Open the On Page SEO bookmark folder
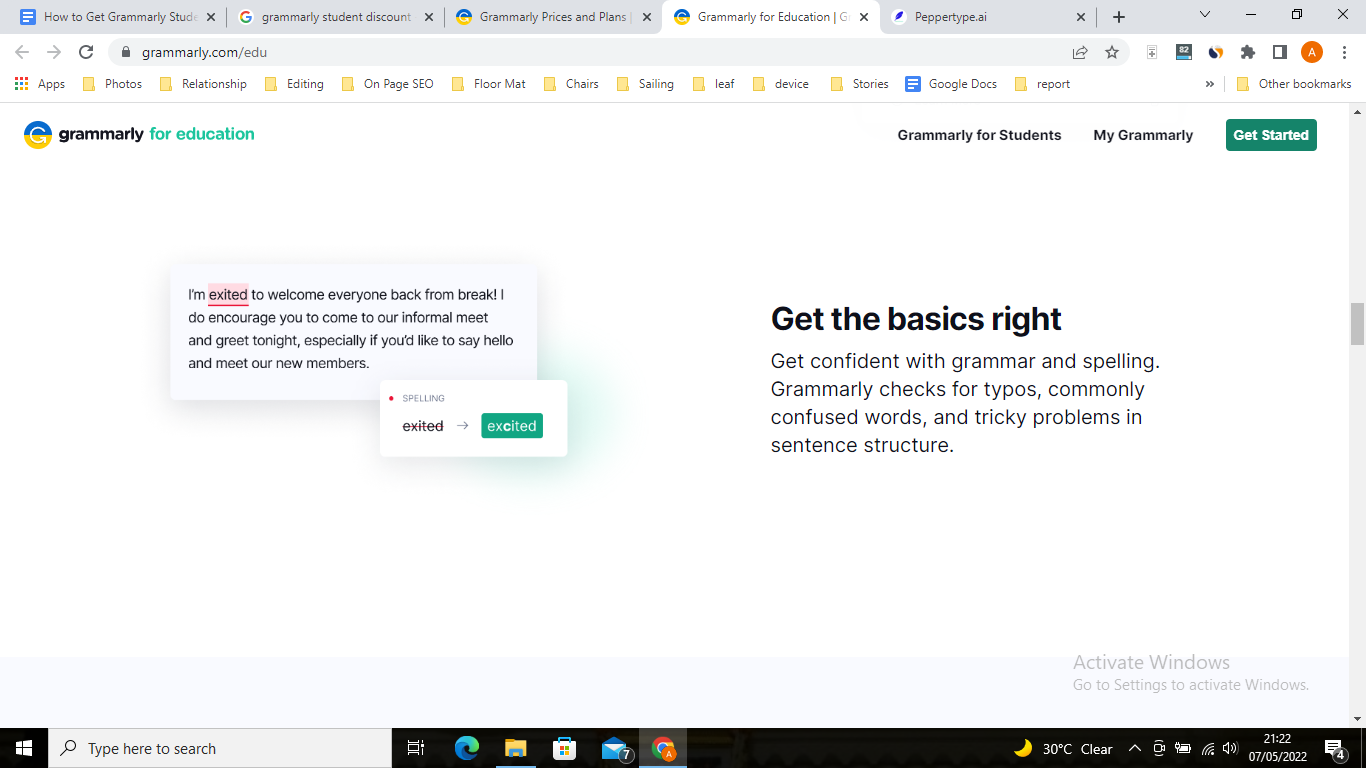 (x=388, y=84)
